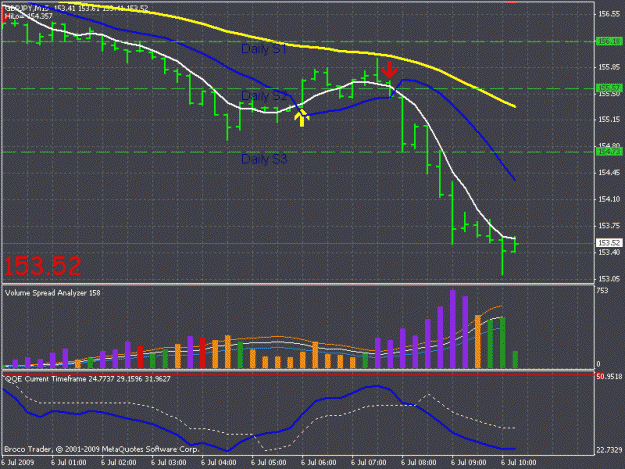Click the yellow up buy-signal arrow
The width and height of the screenshot is (625, 469).
pyautogui.click(x=302, y=119)
